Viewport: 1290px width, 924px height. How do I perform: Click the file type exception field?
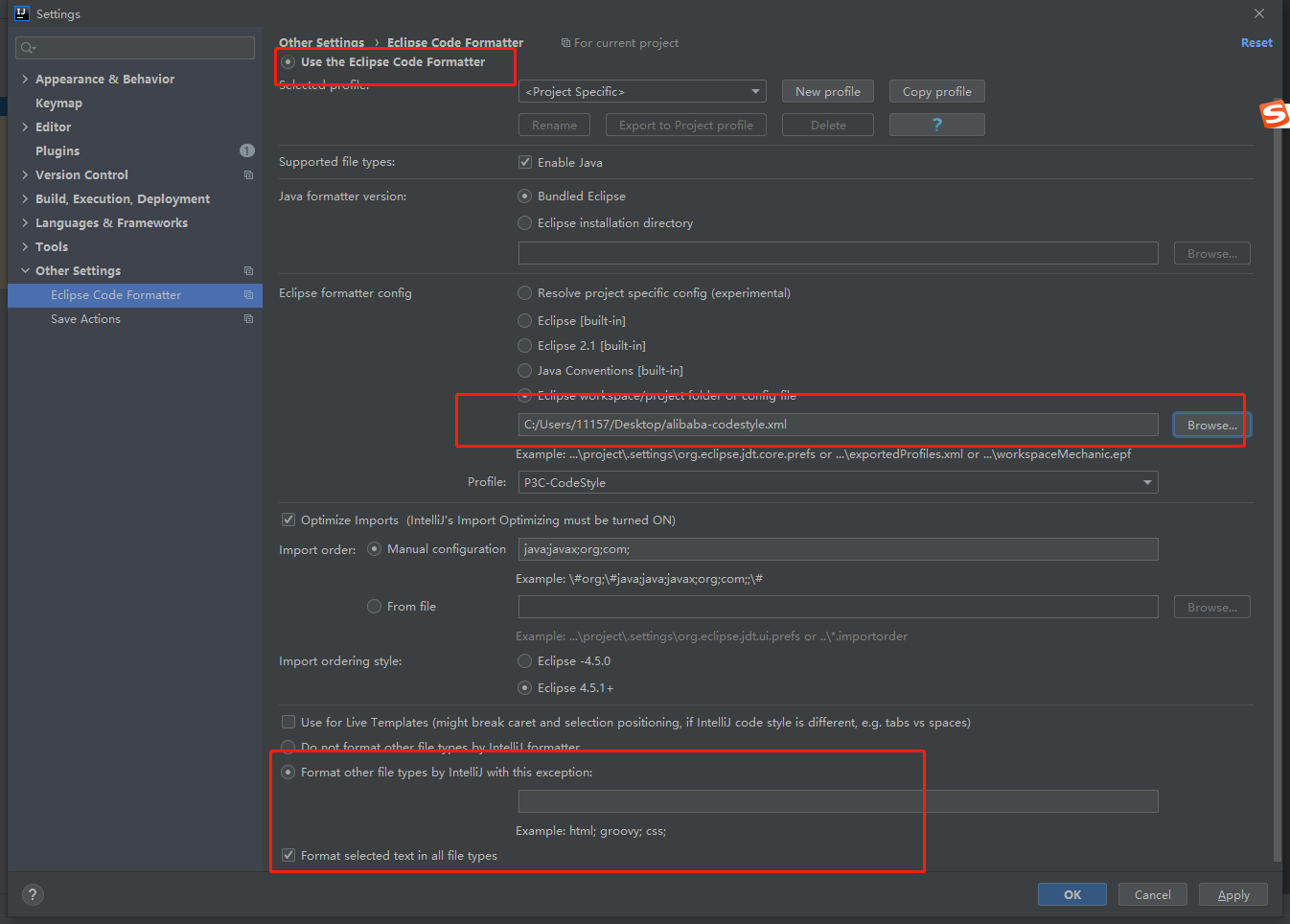[x=838, y=801]
